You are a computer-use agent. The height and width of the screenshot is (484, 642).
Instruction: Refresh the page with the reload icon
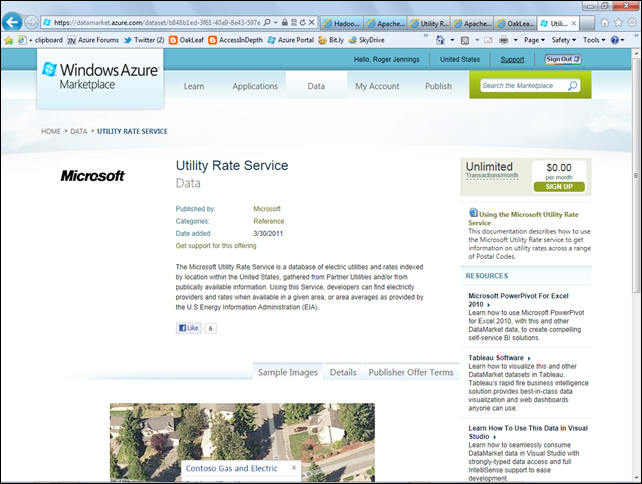tap(303, 23)
